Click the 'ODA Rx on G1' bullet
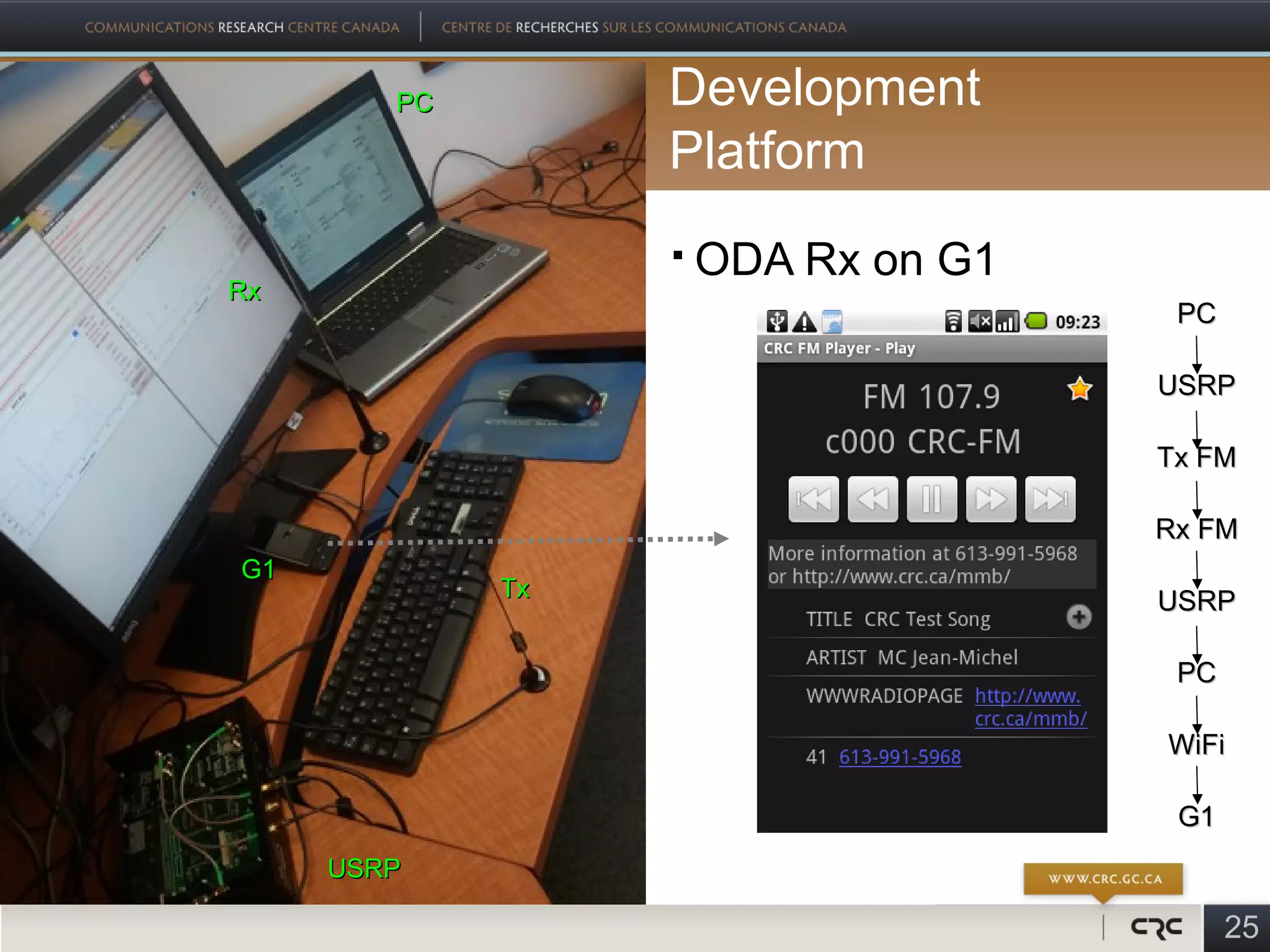The image size is (1270, 952). tap(845, 258)
